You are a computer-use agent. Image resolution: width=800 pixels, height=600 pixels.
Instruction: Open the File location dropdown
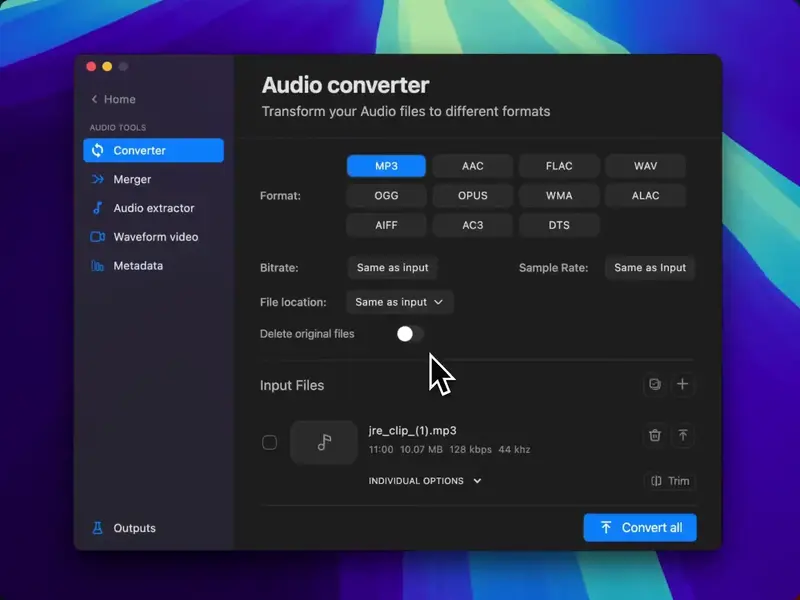point(399,302)
